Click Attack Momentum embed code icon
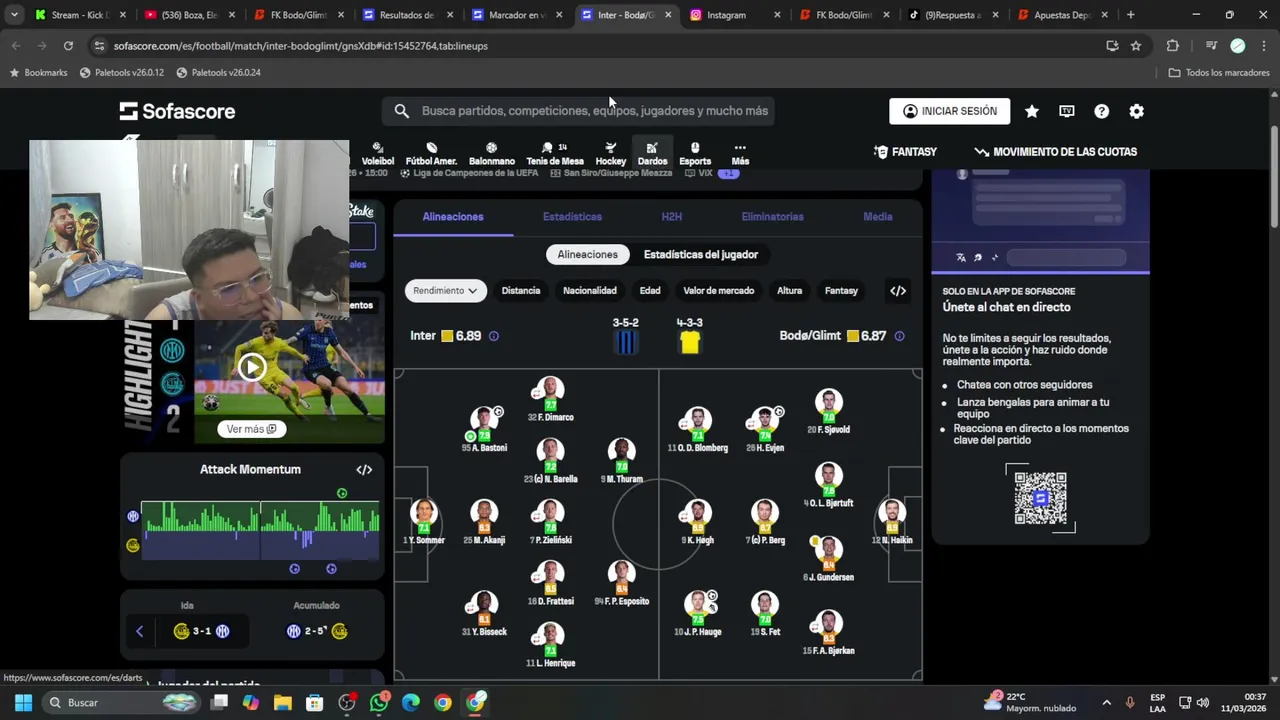 click(364, 470)
